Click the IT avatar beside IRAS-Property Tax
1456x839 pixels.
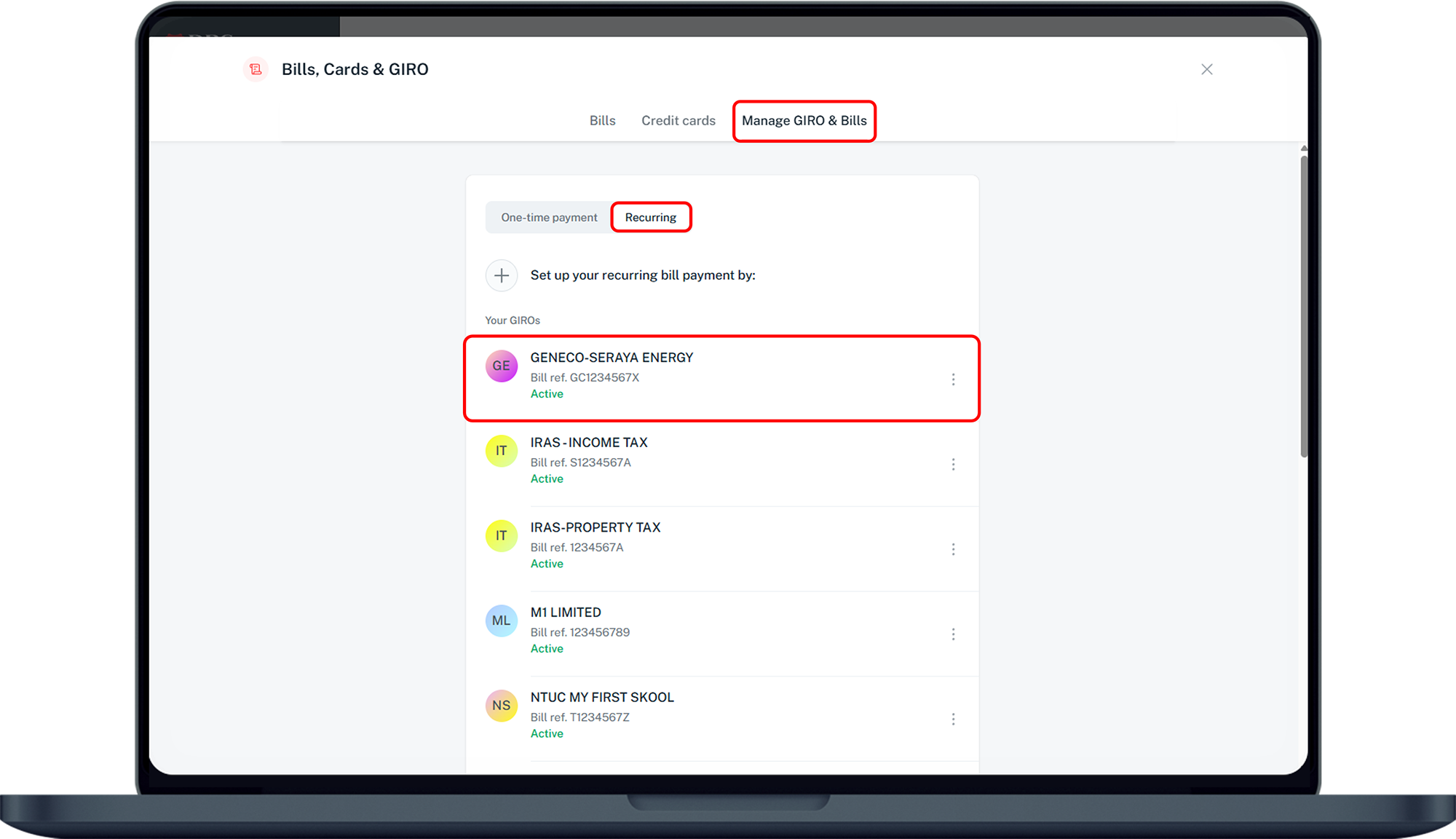[501, 536]
